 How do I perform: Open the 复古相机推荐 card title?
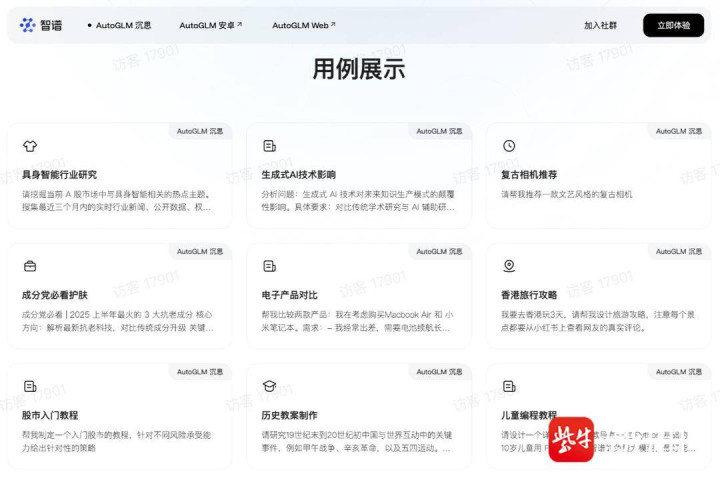pyautogui.click(x=529, y=175)
